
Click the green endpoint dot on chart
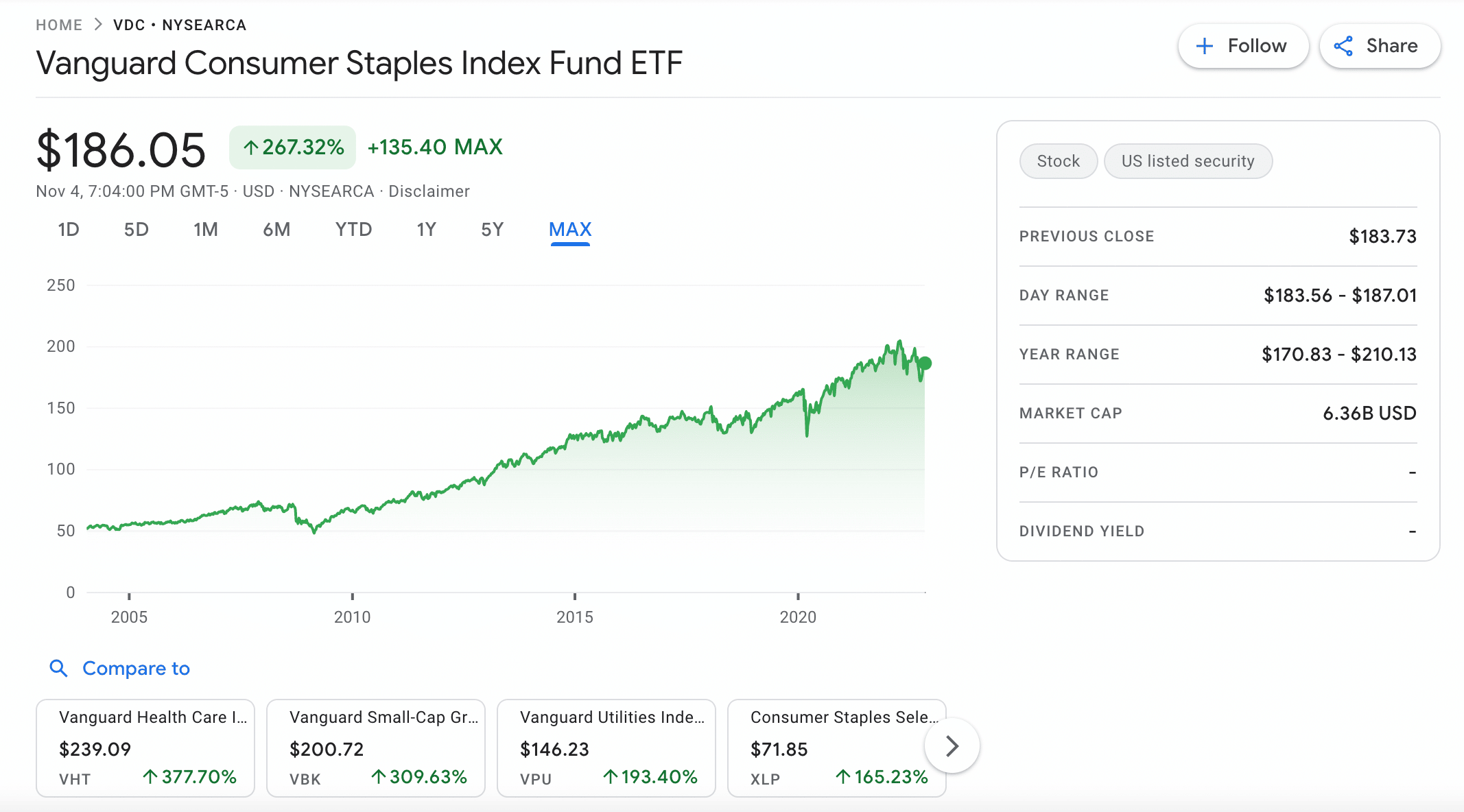[925, 363]
